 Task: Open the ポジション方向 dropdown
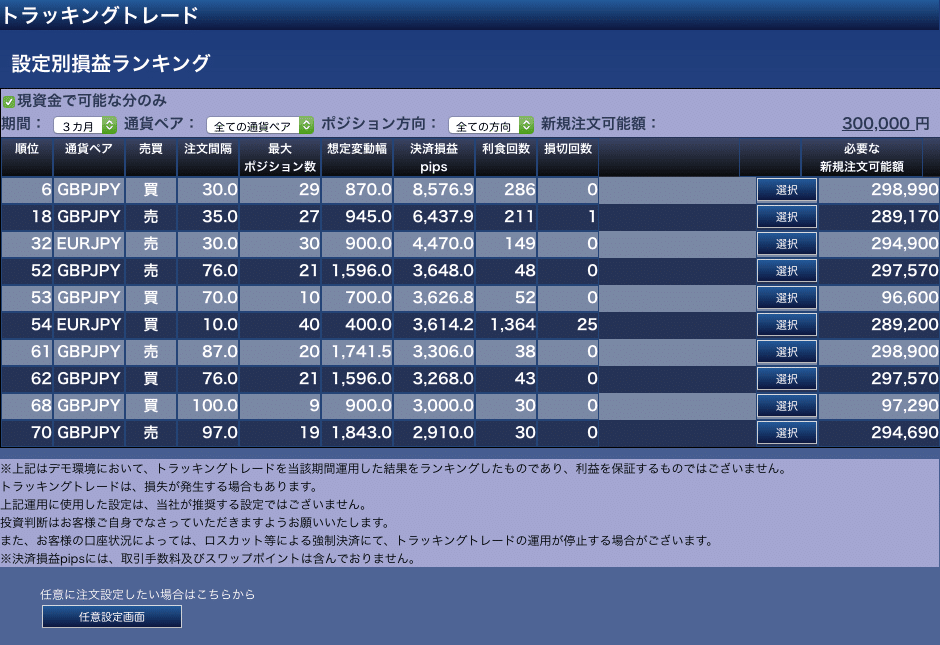491,125
